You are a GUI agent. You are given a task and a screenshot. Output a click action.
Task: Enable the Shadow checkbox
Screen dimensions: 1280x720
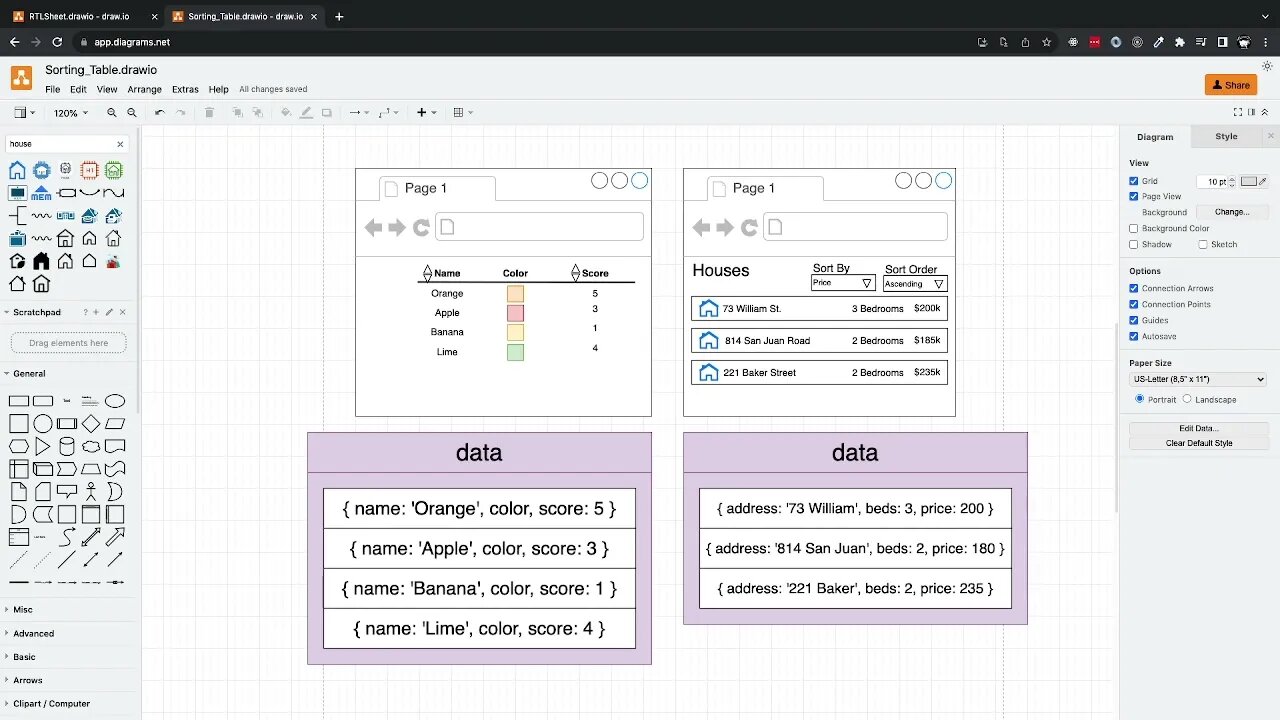click(1134, 244)
